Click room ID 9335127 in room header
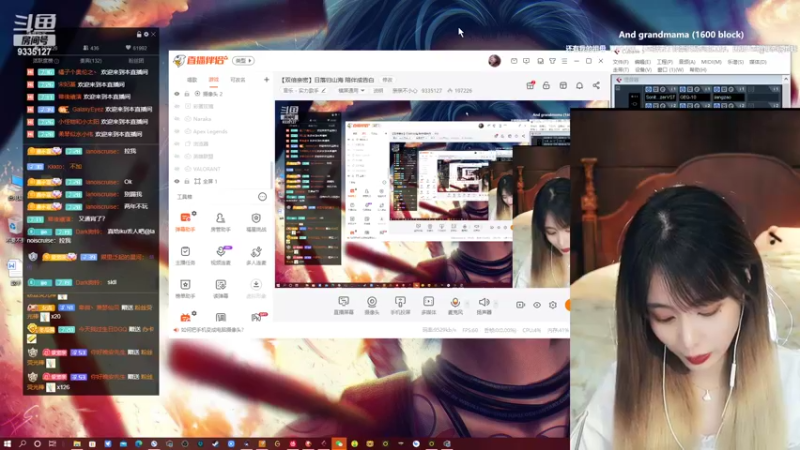 (432, 90)
